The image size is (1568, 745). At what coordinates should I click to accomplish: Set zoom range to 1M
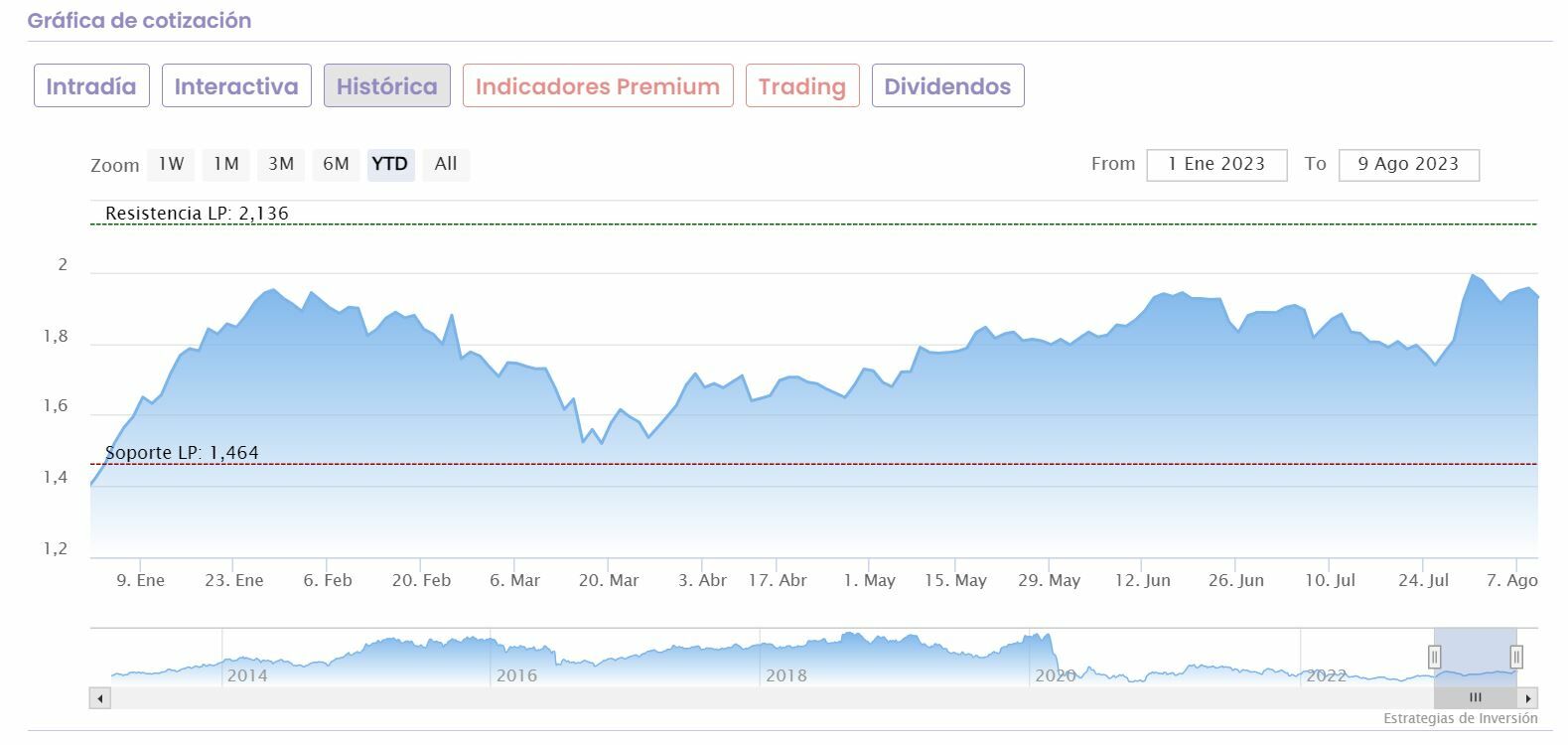226,164
